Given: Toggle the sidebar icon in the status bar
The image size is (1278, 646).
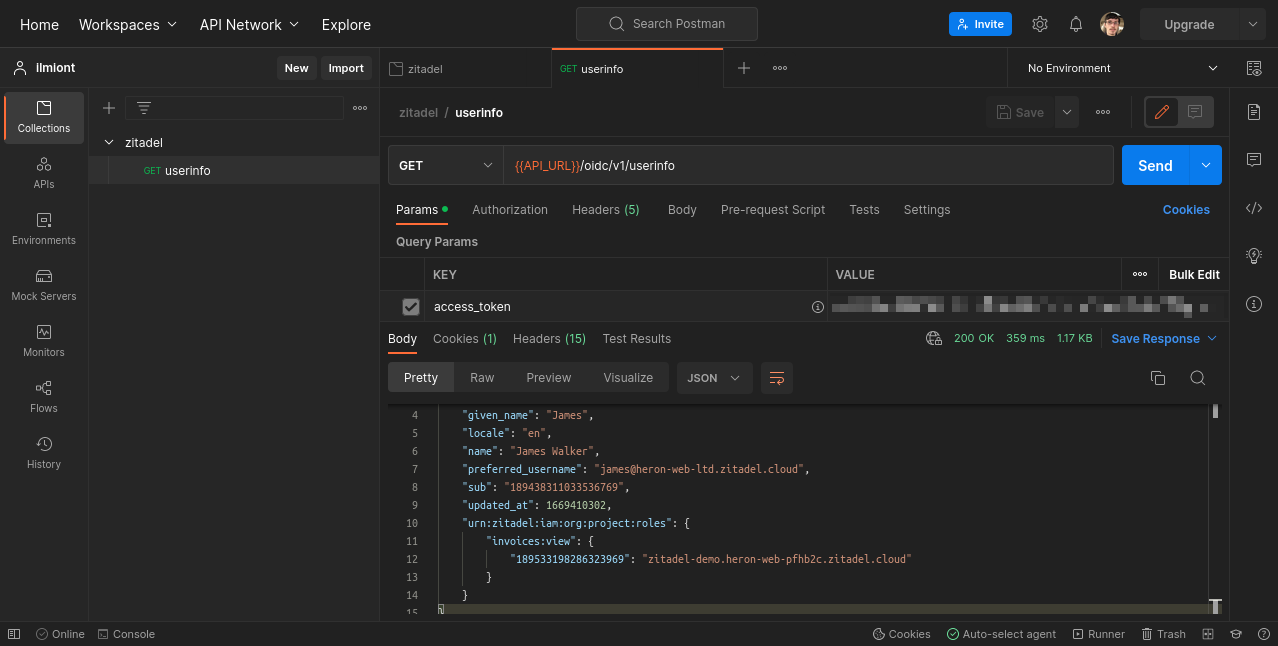Looking at the screenshot, I should [x=14, y=634].
